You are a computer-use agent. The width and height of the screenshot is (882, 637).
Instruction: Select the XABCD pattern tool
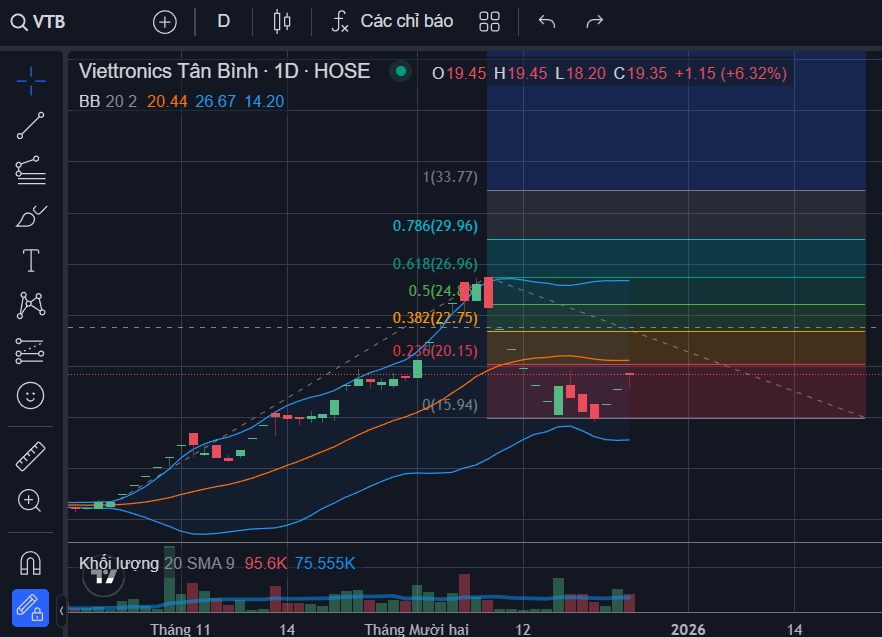(x=31, y=305)
